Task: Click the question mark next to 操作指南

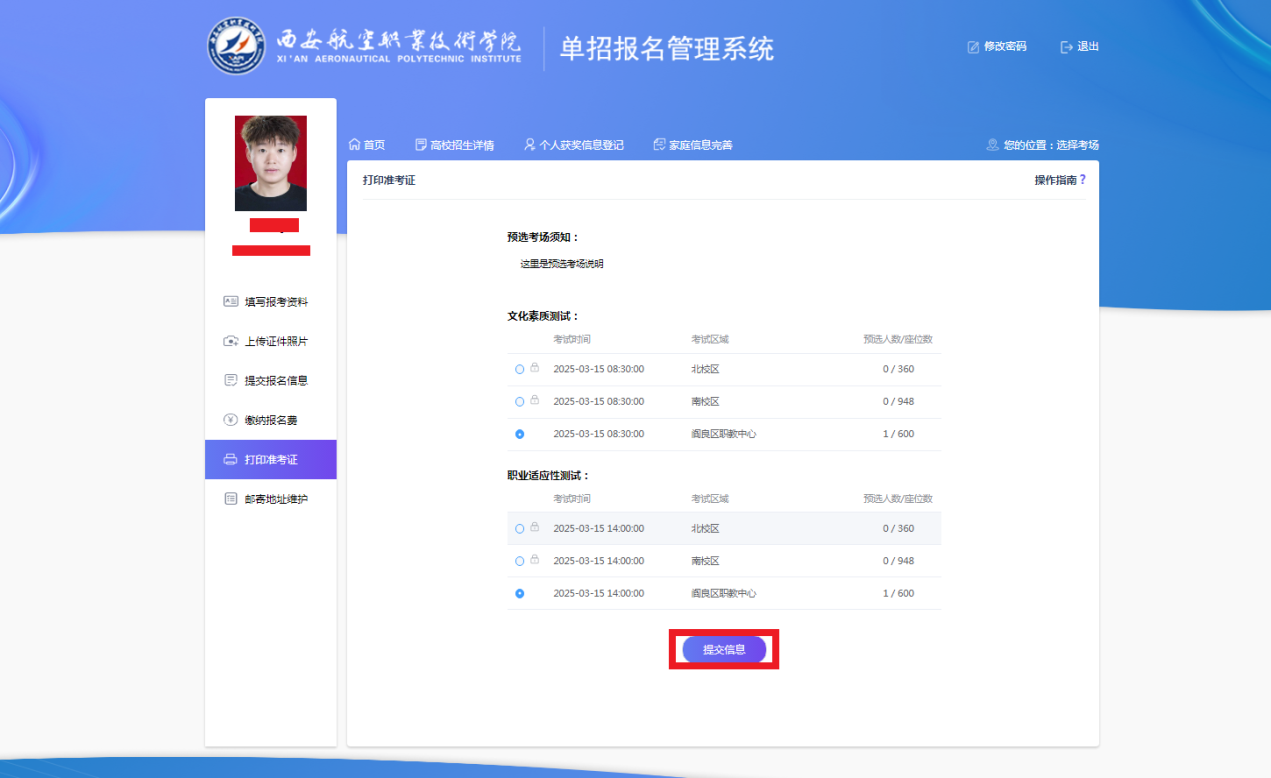Action: click(x=1082, y=180)
